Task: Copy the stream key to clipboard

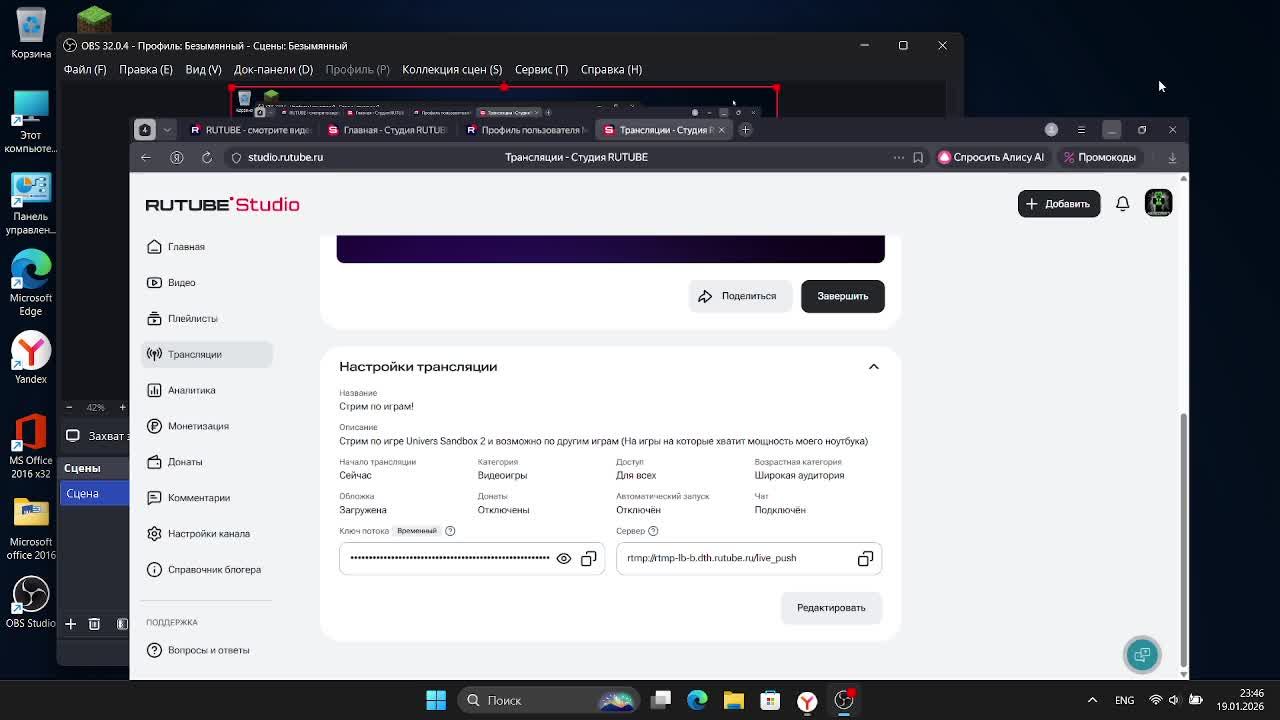Action: [x=588, y=559]
